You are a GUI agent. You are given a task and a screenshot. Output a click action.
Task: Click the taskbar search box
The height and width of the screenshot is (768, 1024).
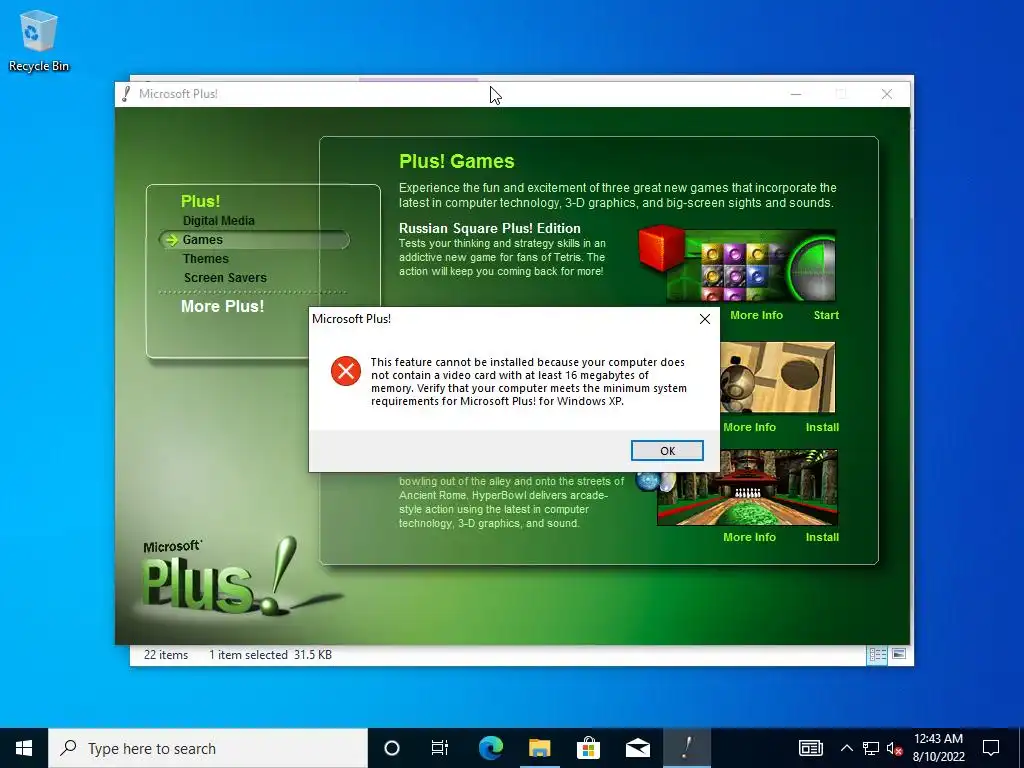coord(208,748)
